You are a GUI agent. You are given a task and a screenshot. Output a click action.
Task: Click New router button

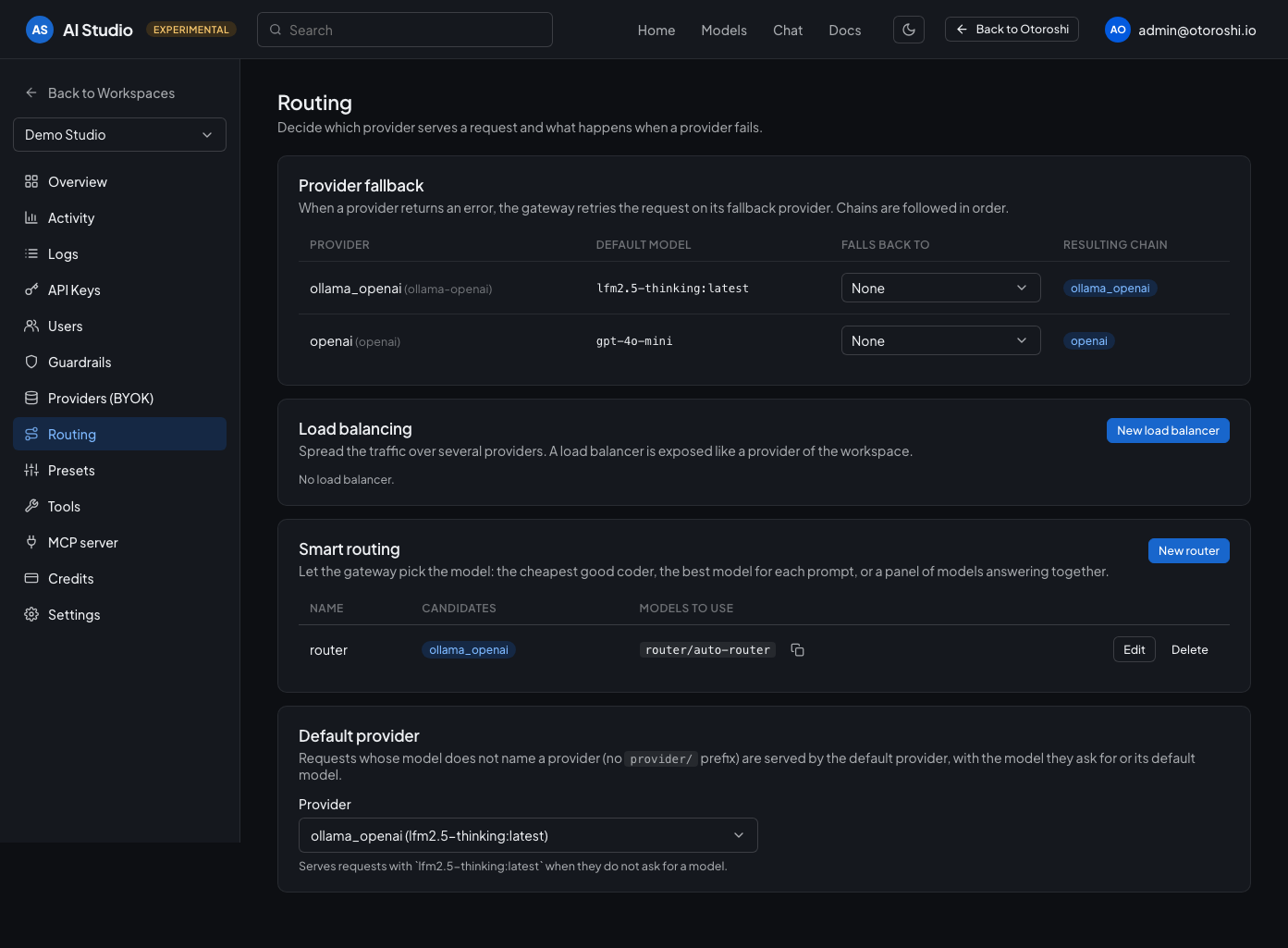(x=1188, y=550)
